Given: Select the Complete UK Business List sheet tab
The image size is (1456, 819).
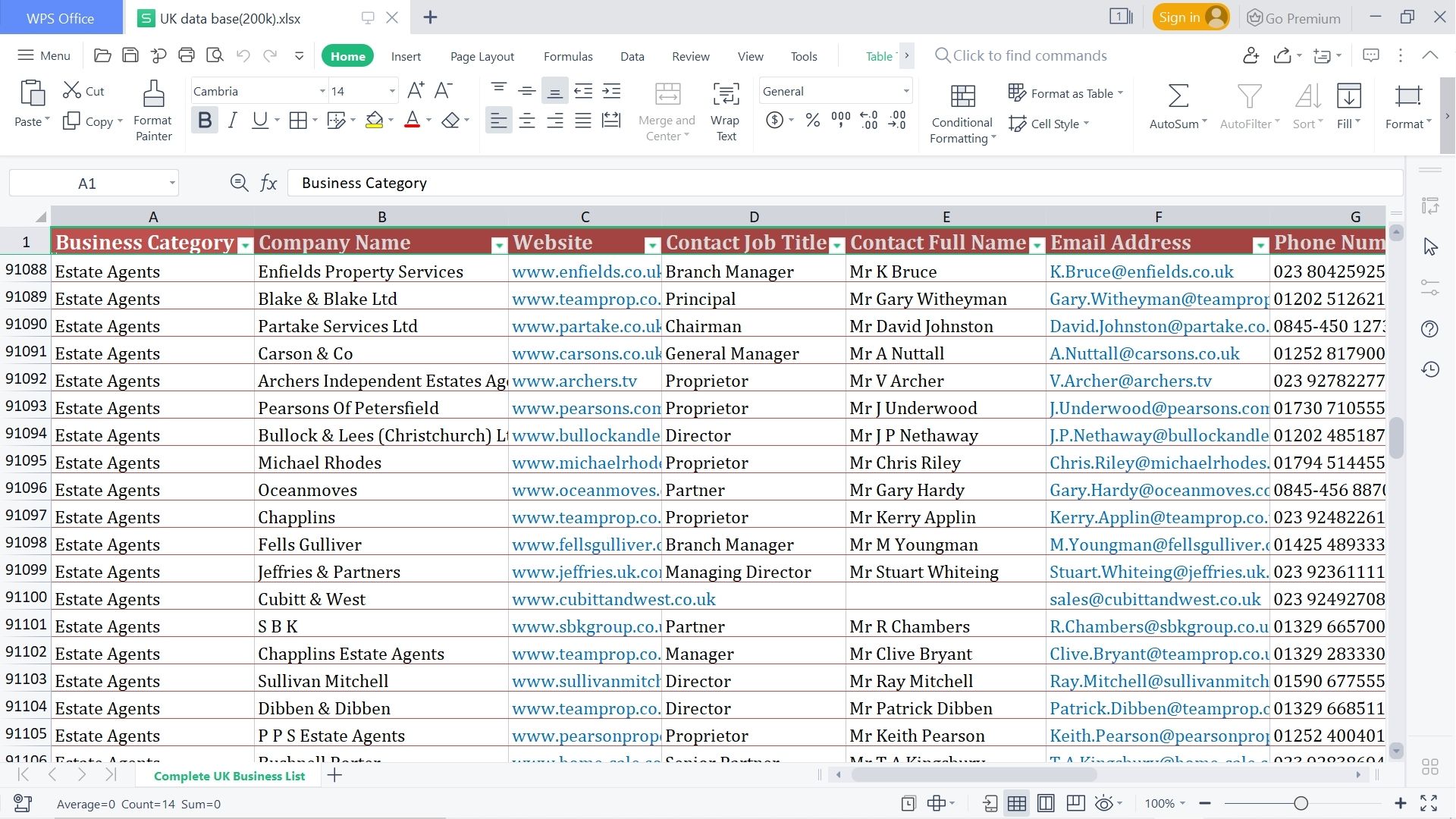Looking at the screenshot, I should 229,776.
